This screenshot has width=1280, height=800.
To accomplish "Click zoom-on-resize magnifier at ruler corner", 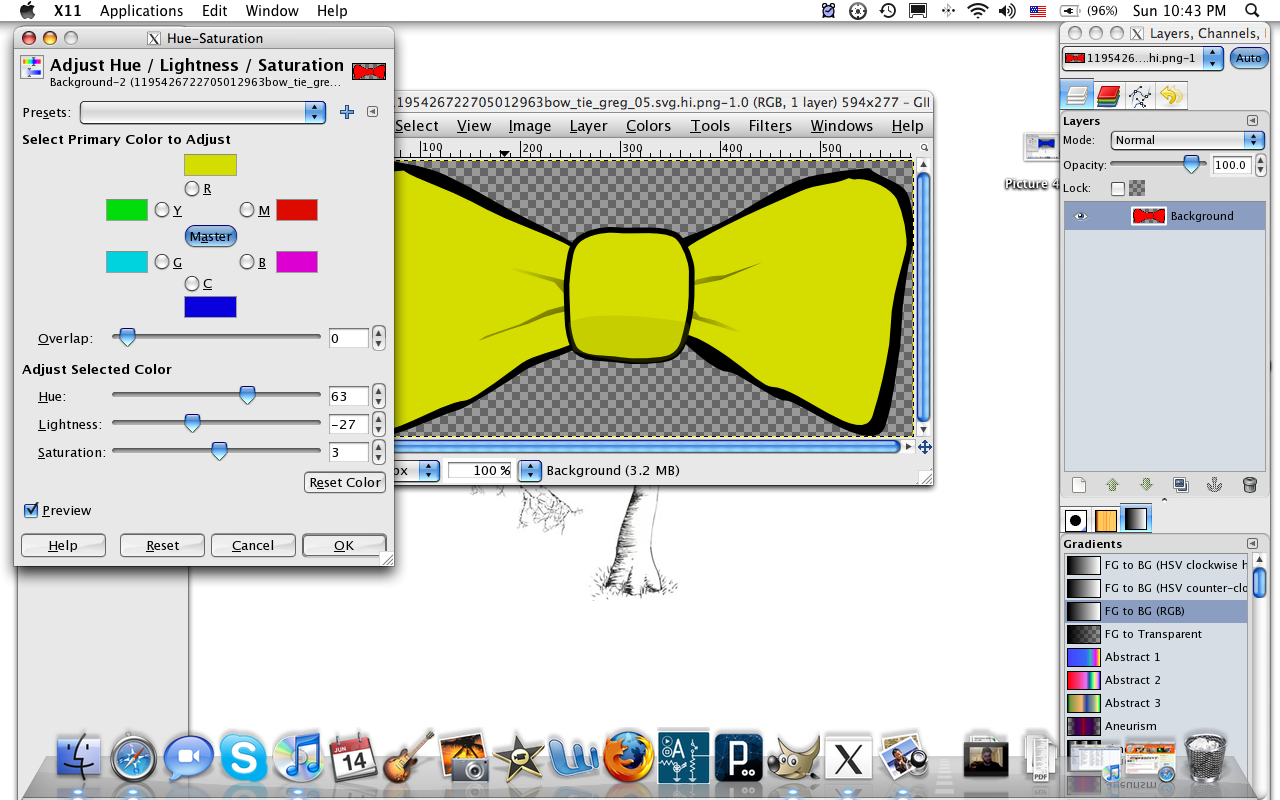I will 924,148.
